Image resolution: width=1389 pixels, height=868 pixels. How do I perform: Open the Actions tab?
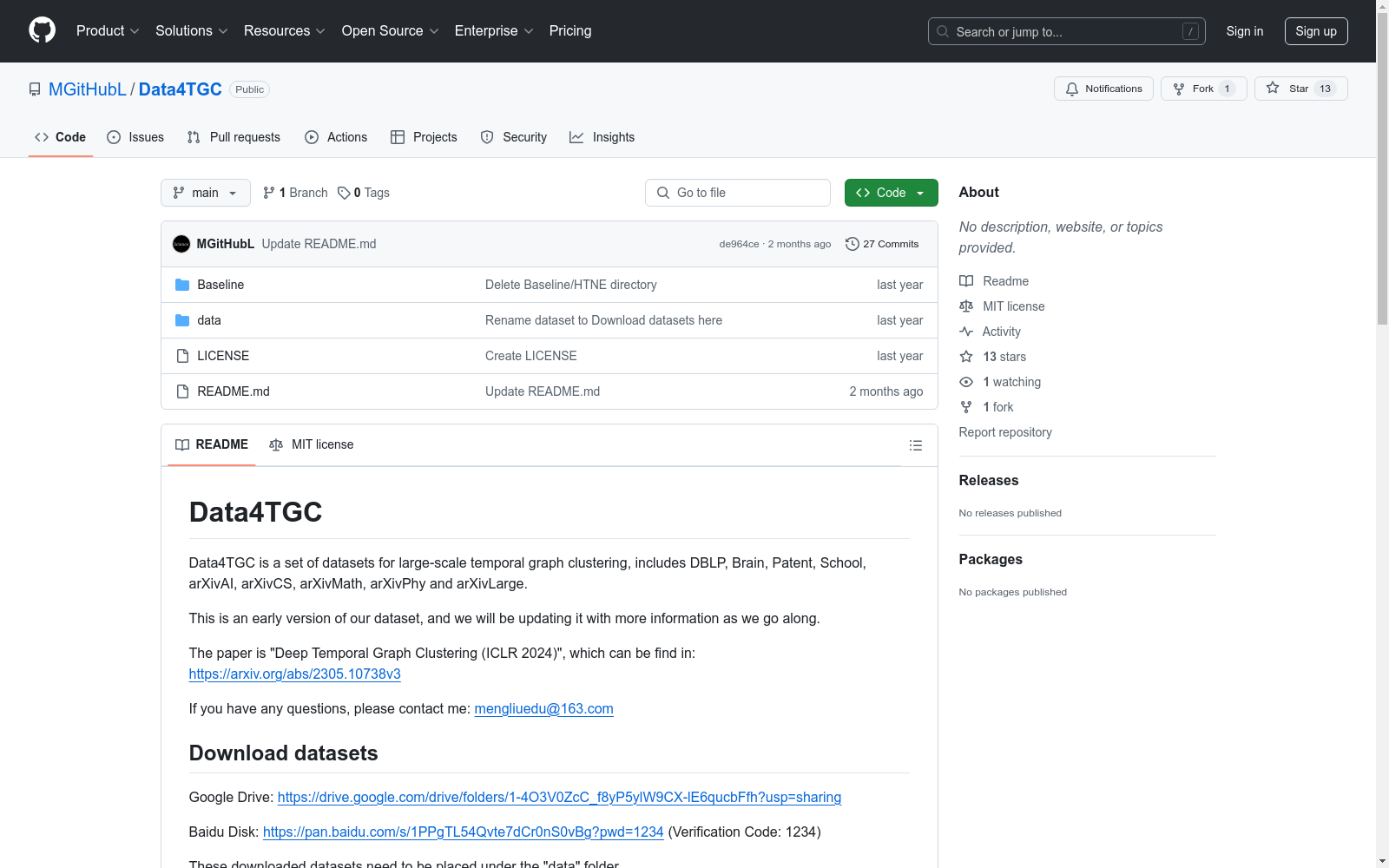coord(336,137)
